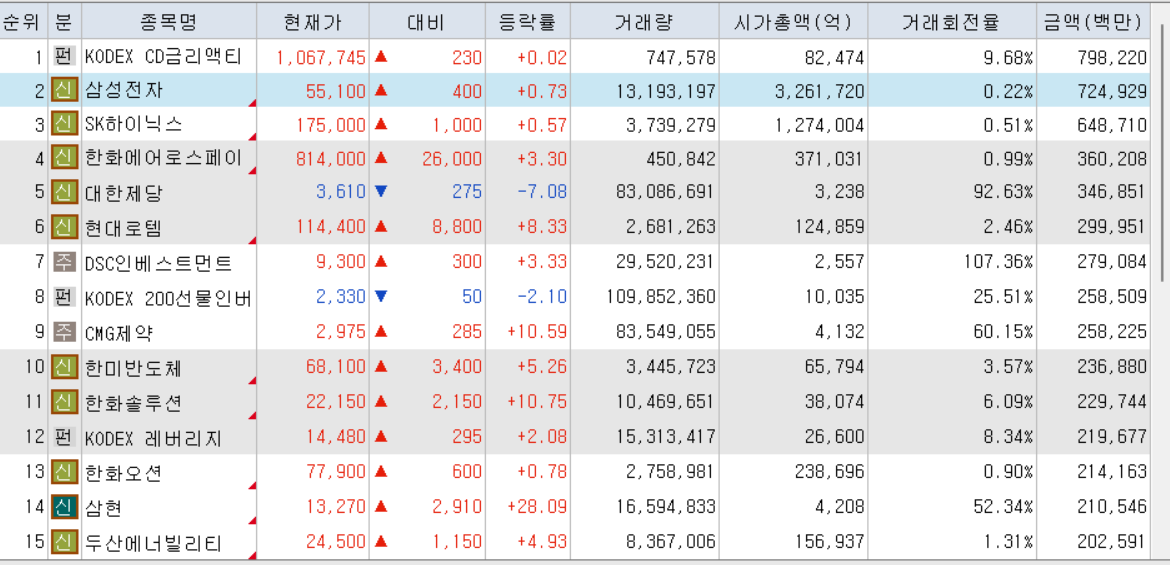This screenshot has width=1170, height=565.
Task: Click the blue down arrow for KODEX 200선물인버
Action: tap(381, 297)
